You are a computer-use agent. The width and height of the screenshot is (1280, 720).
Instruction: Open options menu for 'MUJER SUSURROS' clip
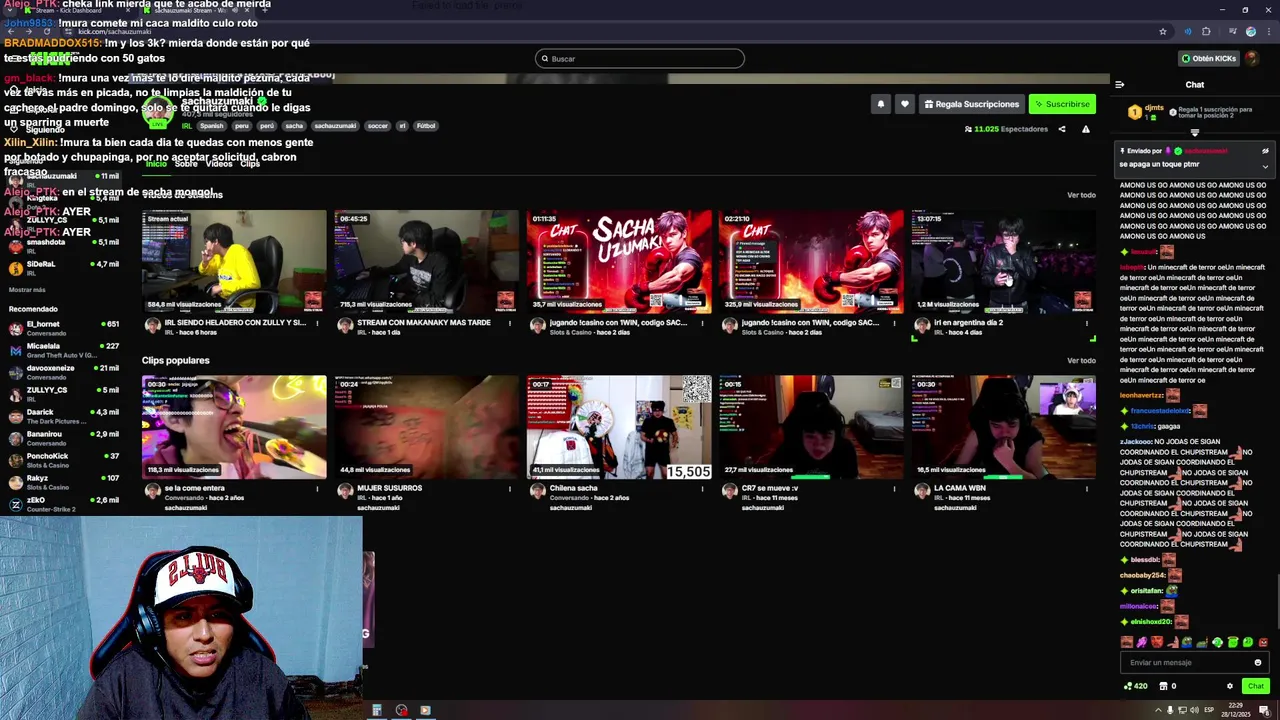(509, 489)
